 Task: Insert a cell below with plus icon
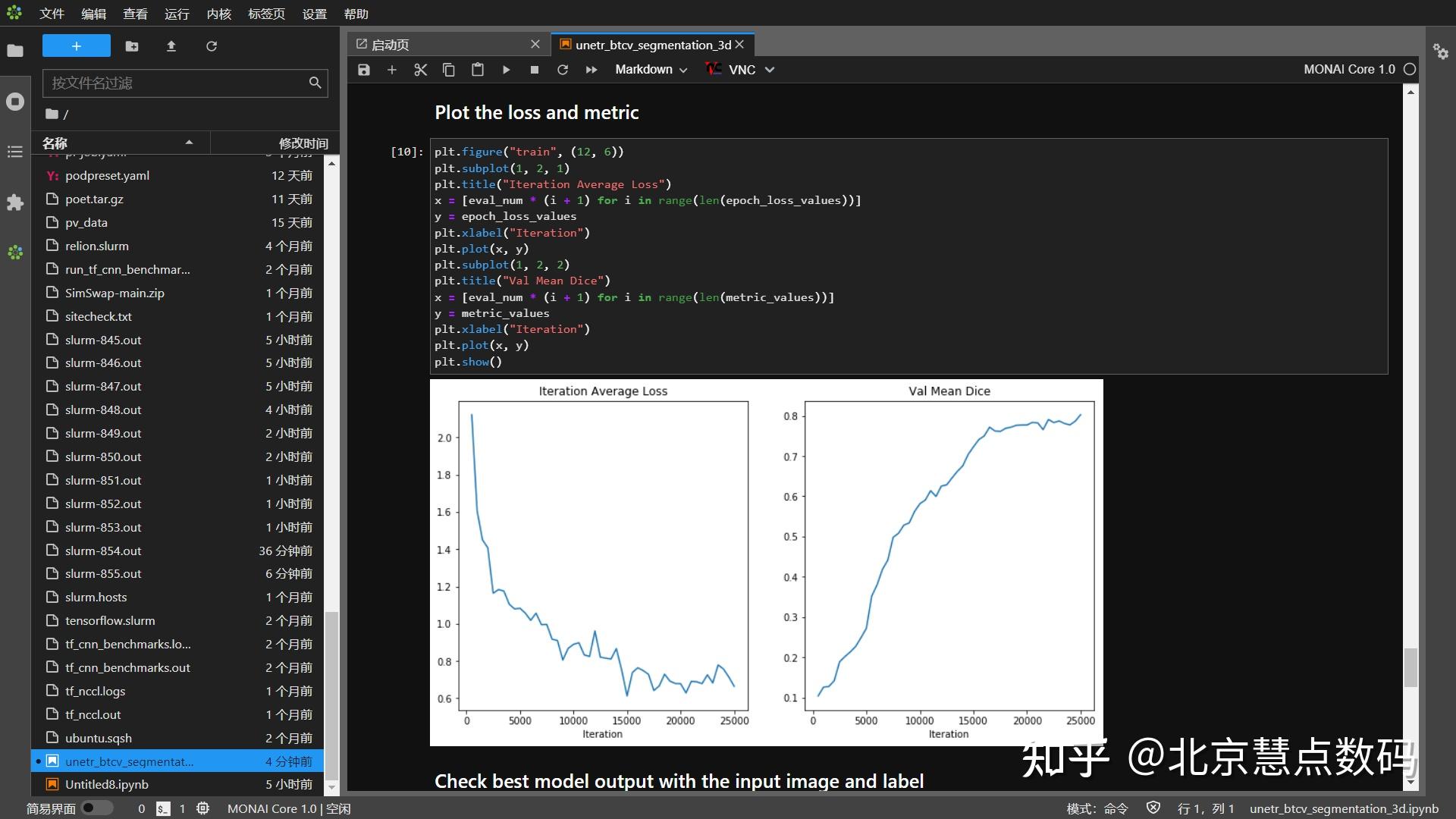coord(392,70)
